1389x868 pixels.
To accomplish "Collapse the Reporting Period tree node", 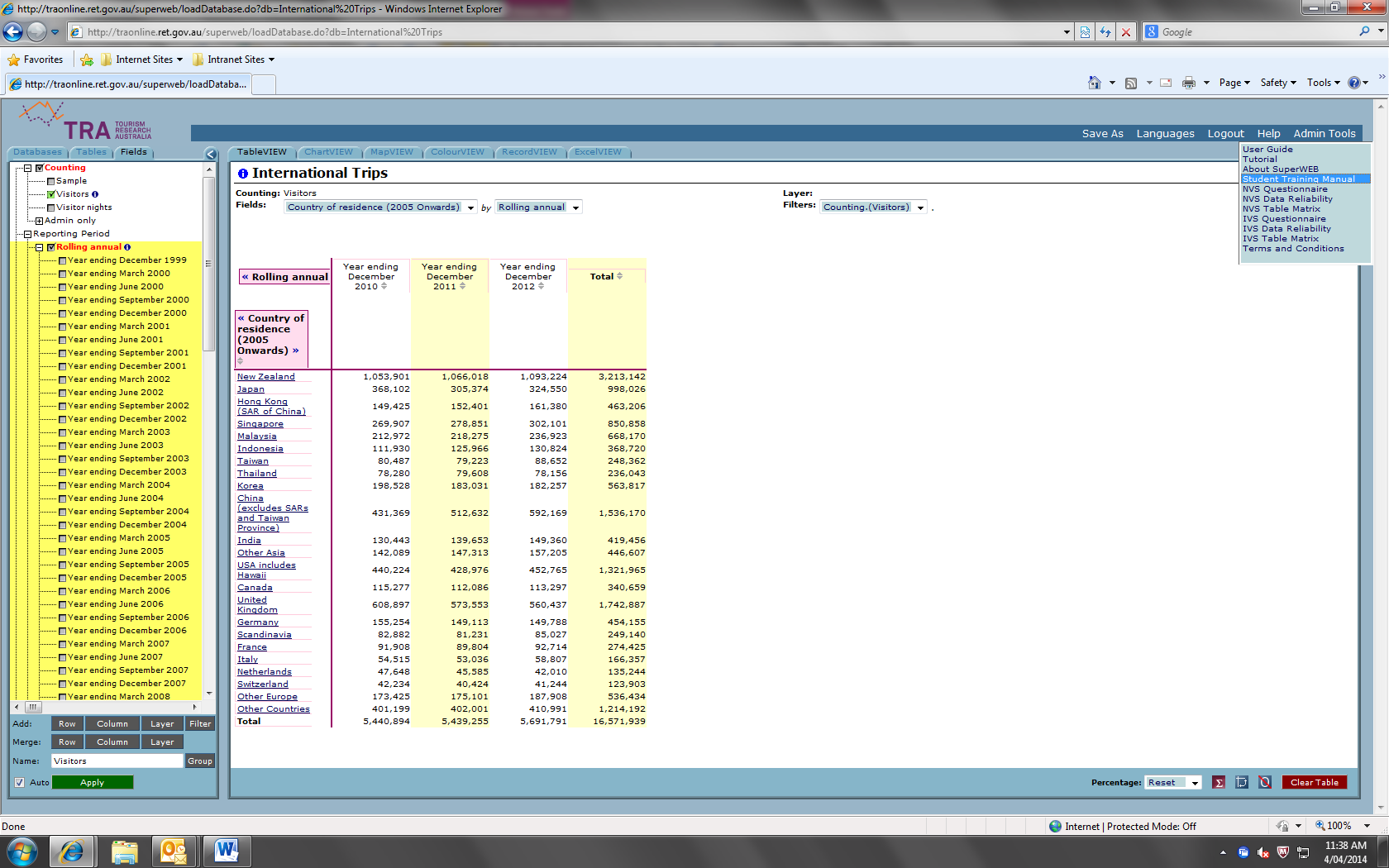I will 27,234.
